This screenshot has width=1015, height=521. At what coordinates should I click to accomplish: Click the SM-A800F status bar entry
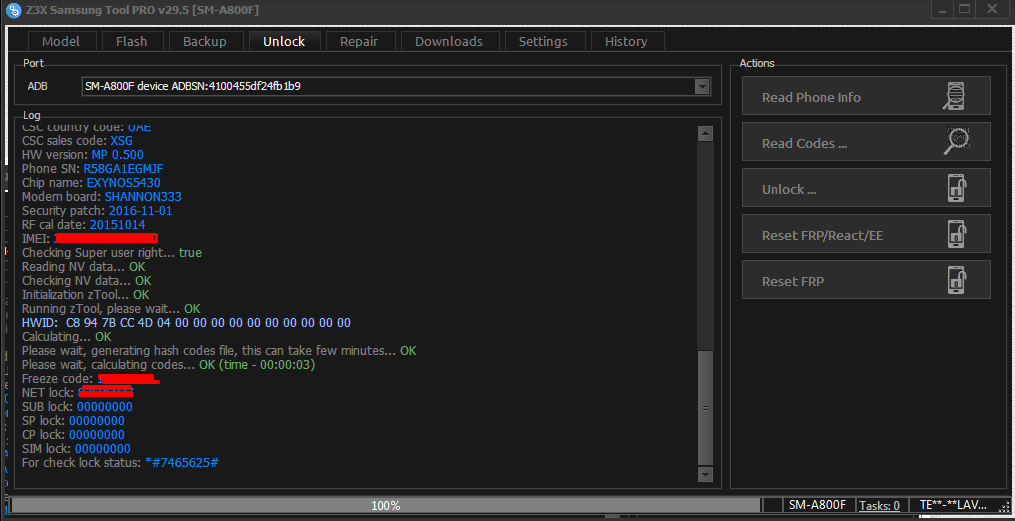[819, 505]
